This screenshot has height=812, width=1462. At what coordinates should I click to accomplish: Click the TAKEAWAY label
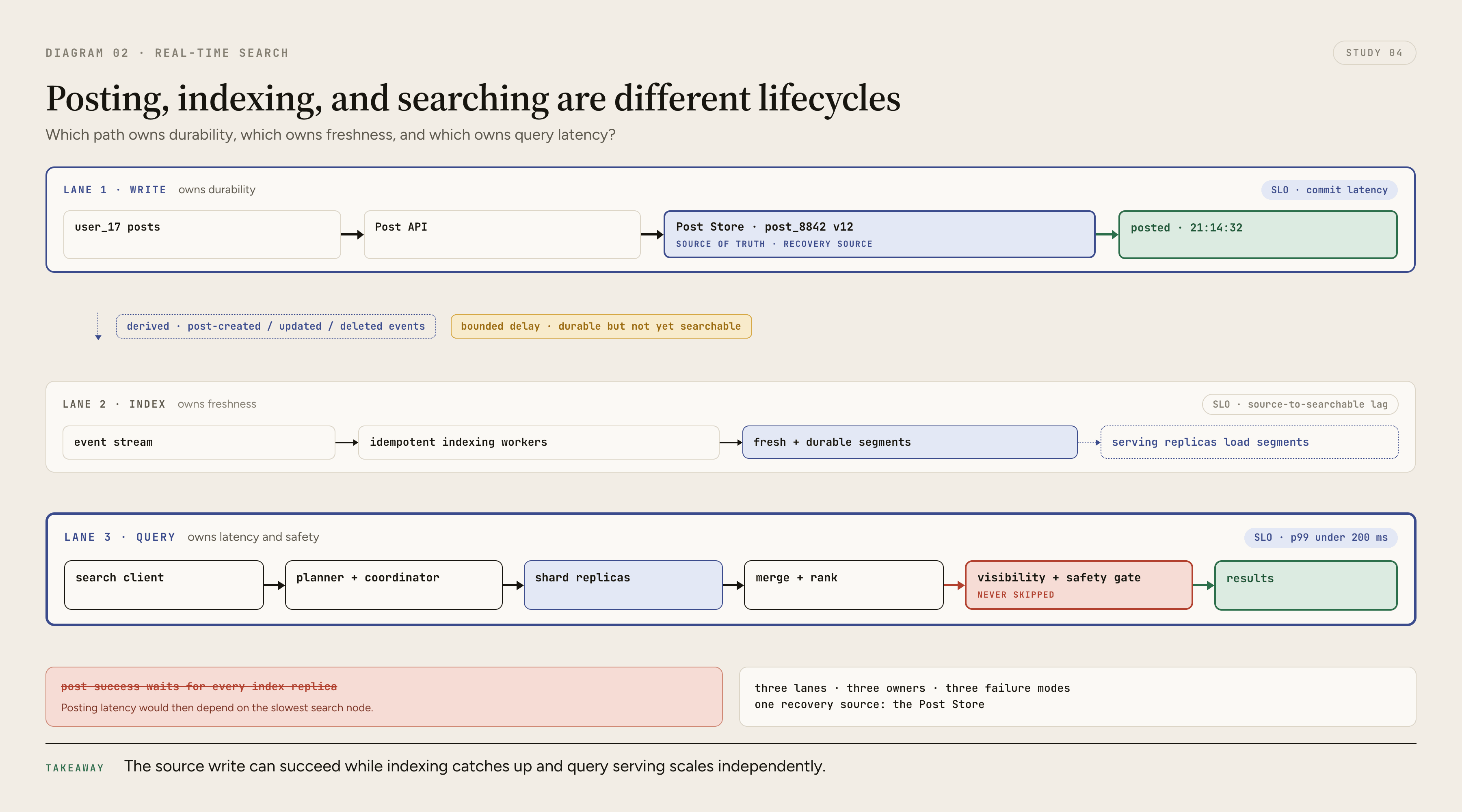click(x=75, y=768)
